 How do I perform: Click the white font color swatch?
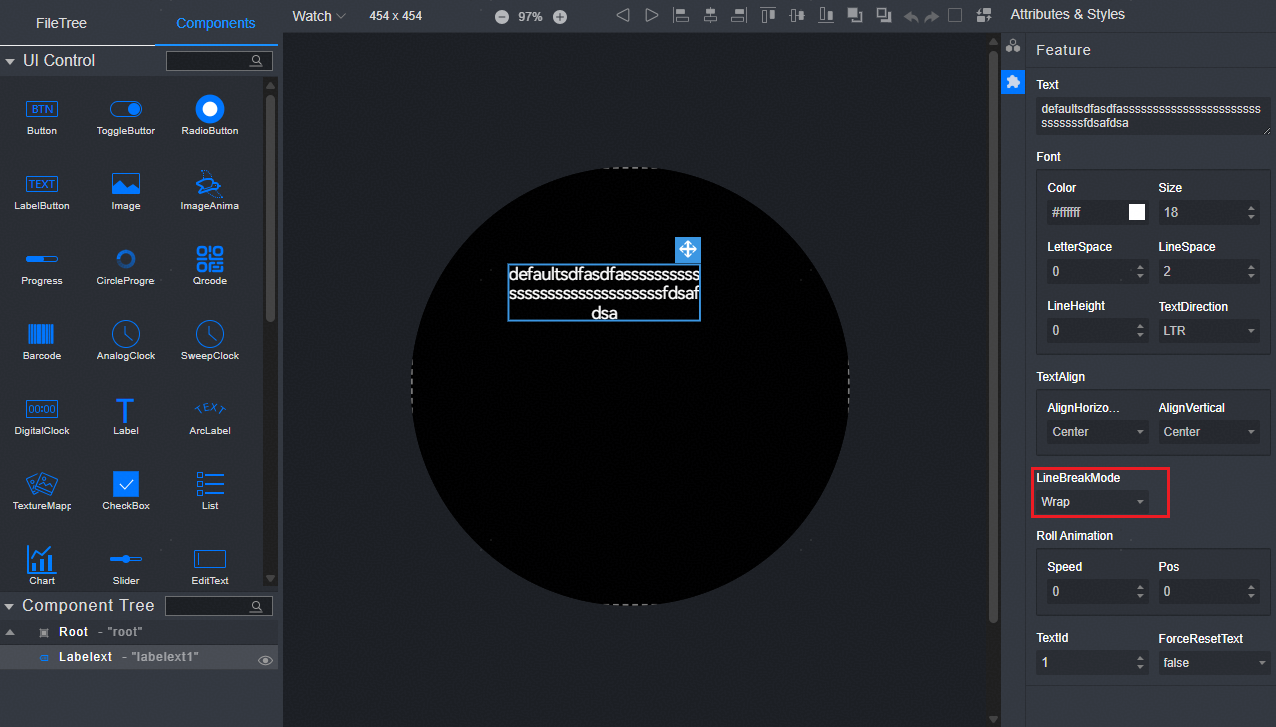1137,212
